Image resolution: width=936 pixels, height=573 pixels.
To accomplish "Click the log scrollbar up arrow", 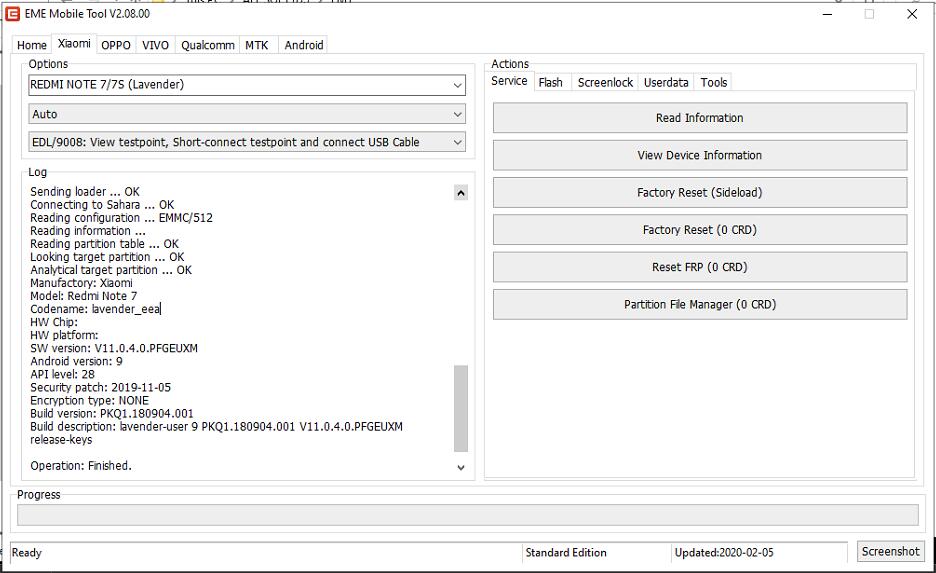I will tap(461, 193).
